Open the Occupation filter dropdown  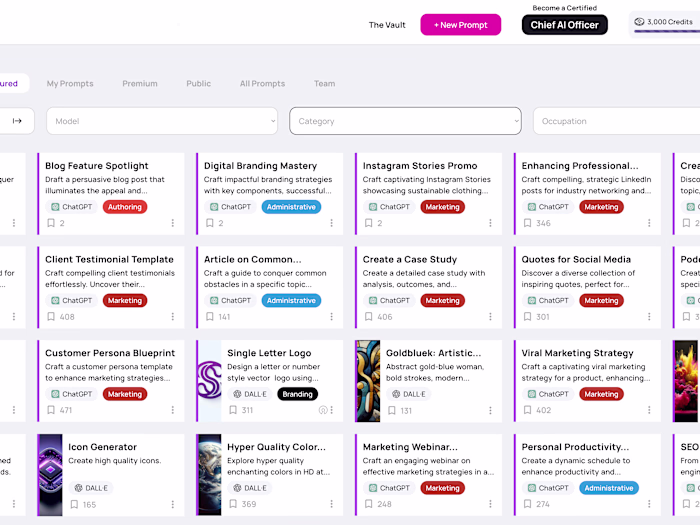pos(615,121)
